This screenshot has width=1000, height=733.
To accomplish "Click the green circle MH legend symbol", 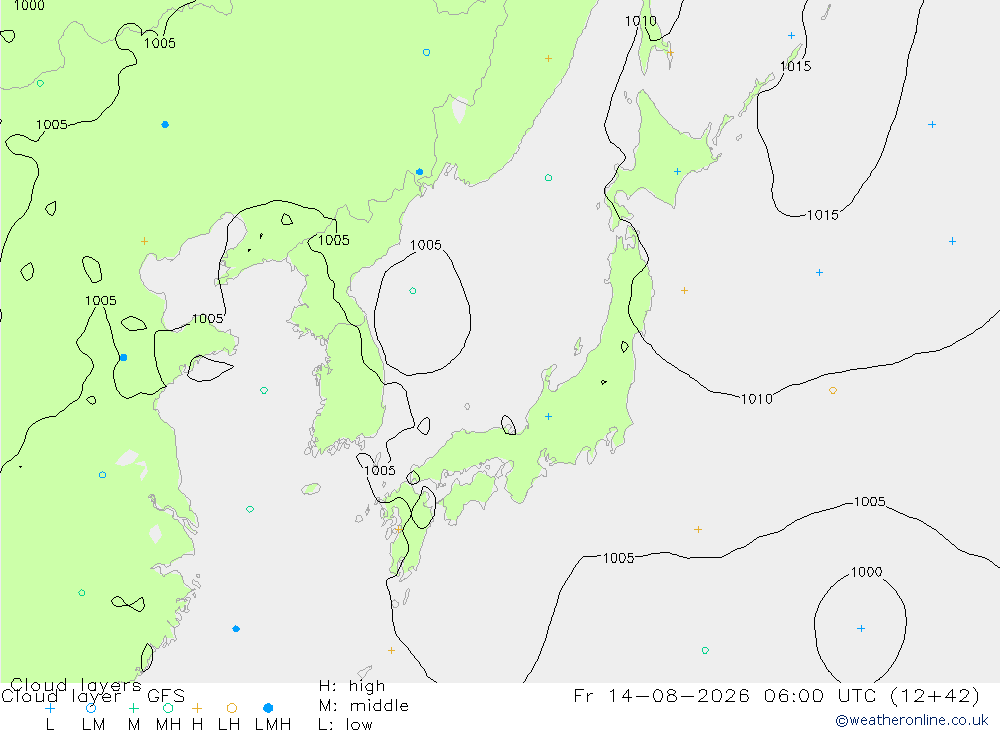I will click(x=168, y=708).
